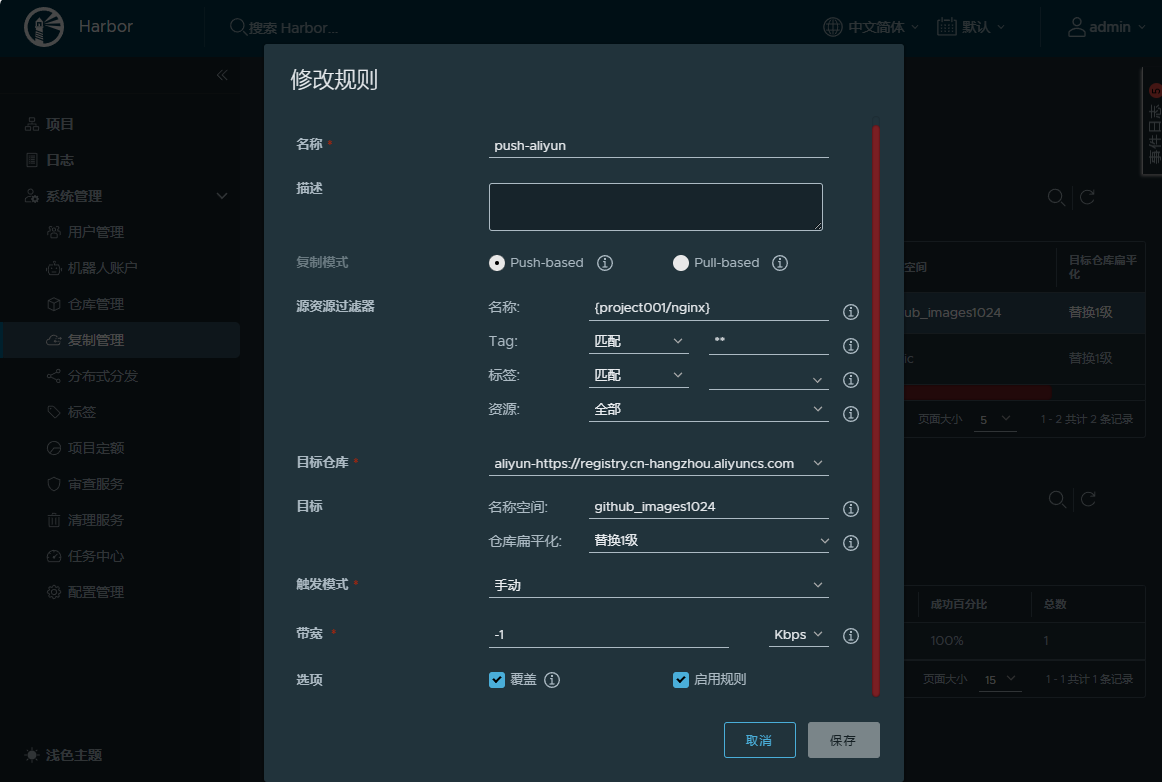Show info for source filter name field

click(851, 312)
